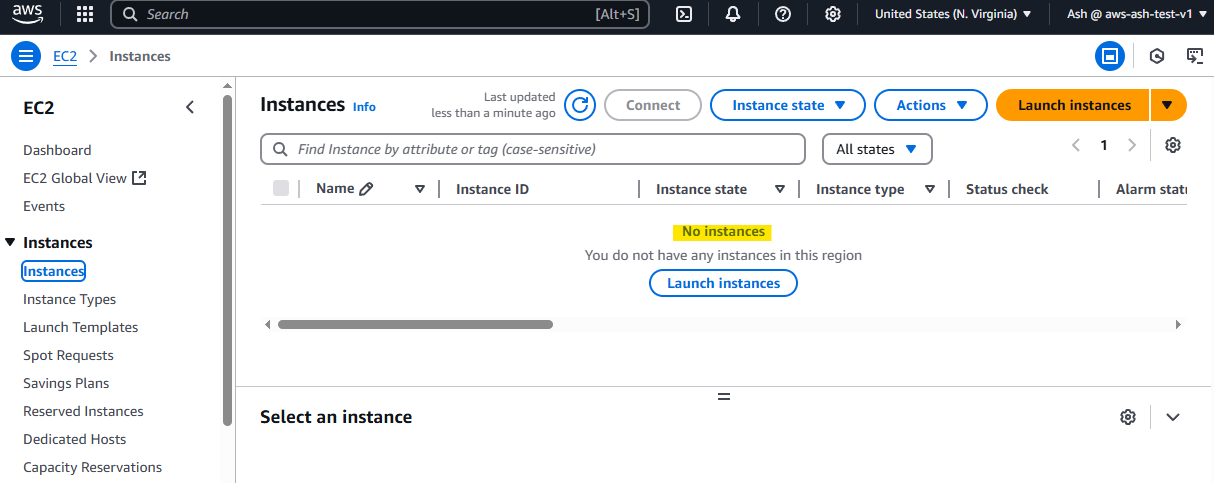
Task: Click the Instance ID column header
Action: [492, 189]
